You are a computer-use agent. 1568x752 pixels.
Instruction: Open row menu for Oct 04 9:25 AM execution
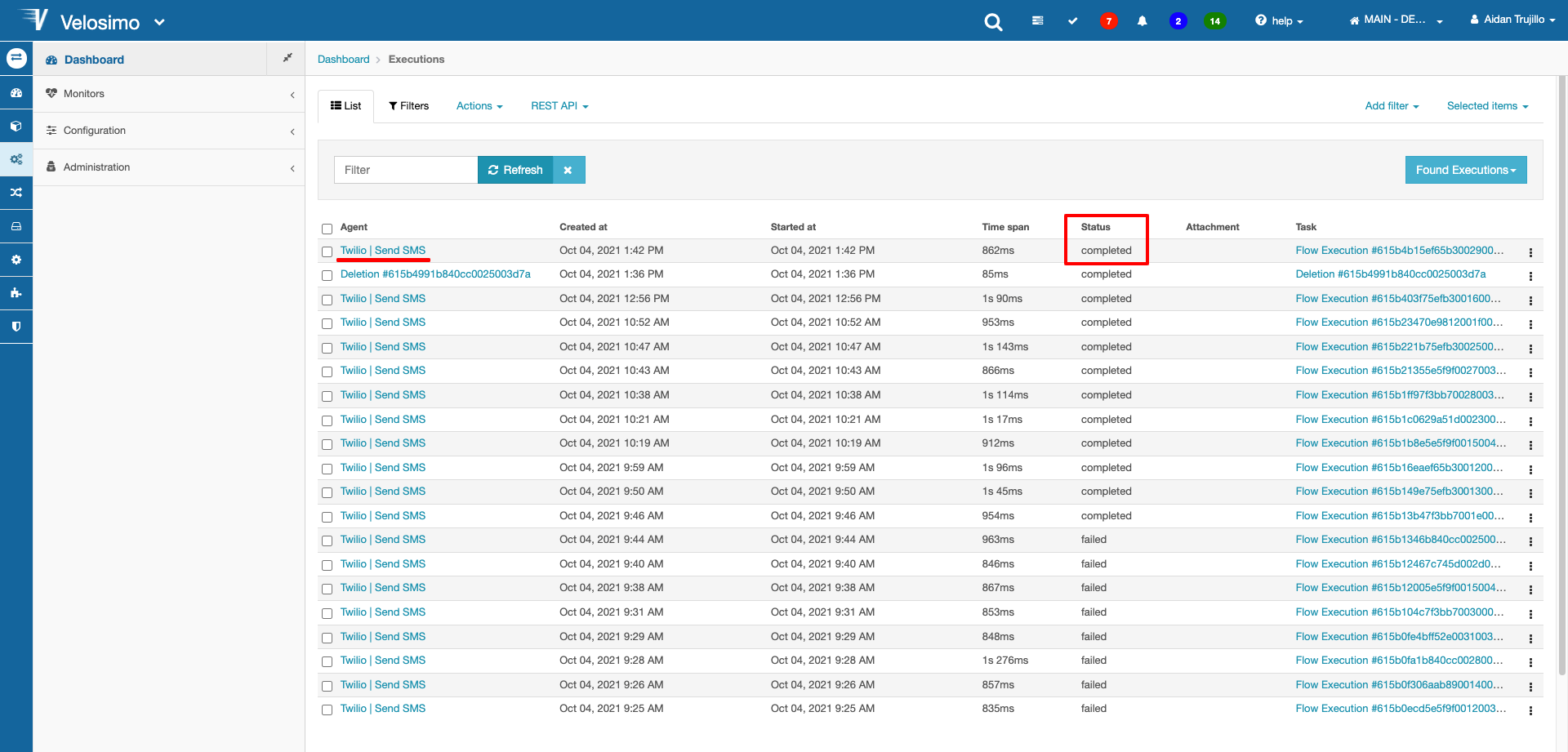pyautogui.click(x=1530, y=710)
